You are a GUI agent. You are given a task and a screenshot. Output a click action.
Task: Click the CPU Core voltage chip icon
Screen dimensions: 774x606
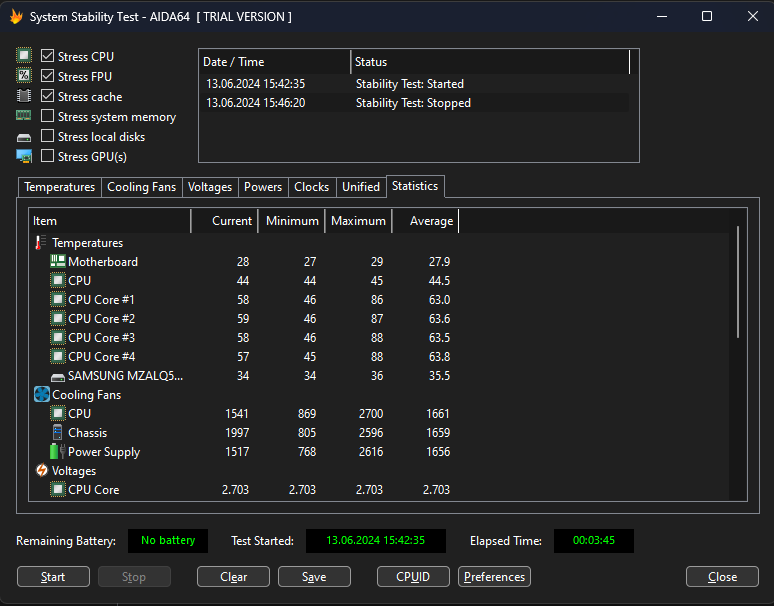point(58,489)
